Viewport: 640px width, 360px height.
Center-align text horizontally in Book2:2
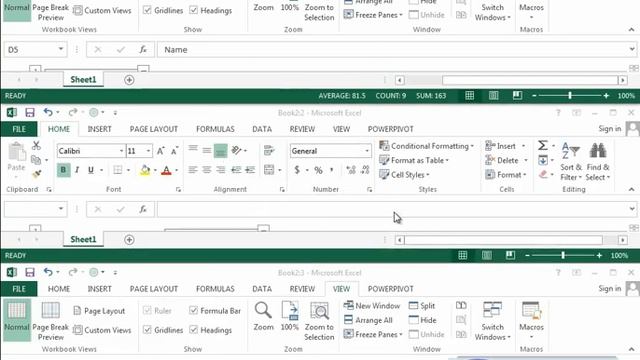click(207, 170)
